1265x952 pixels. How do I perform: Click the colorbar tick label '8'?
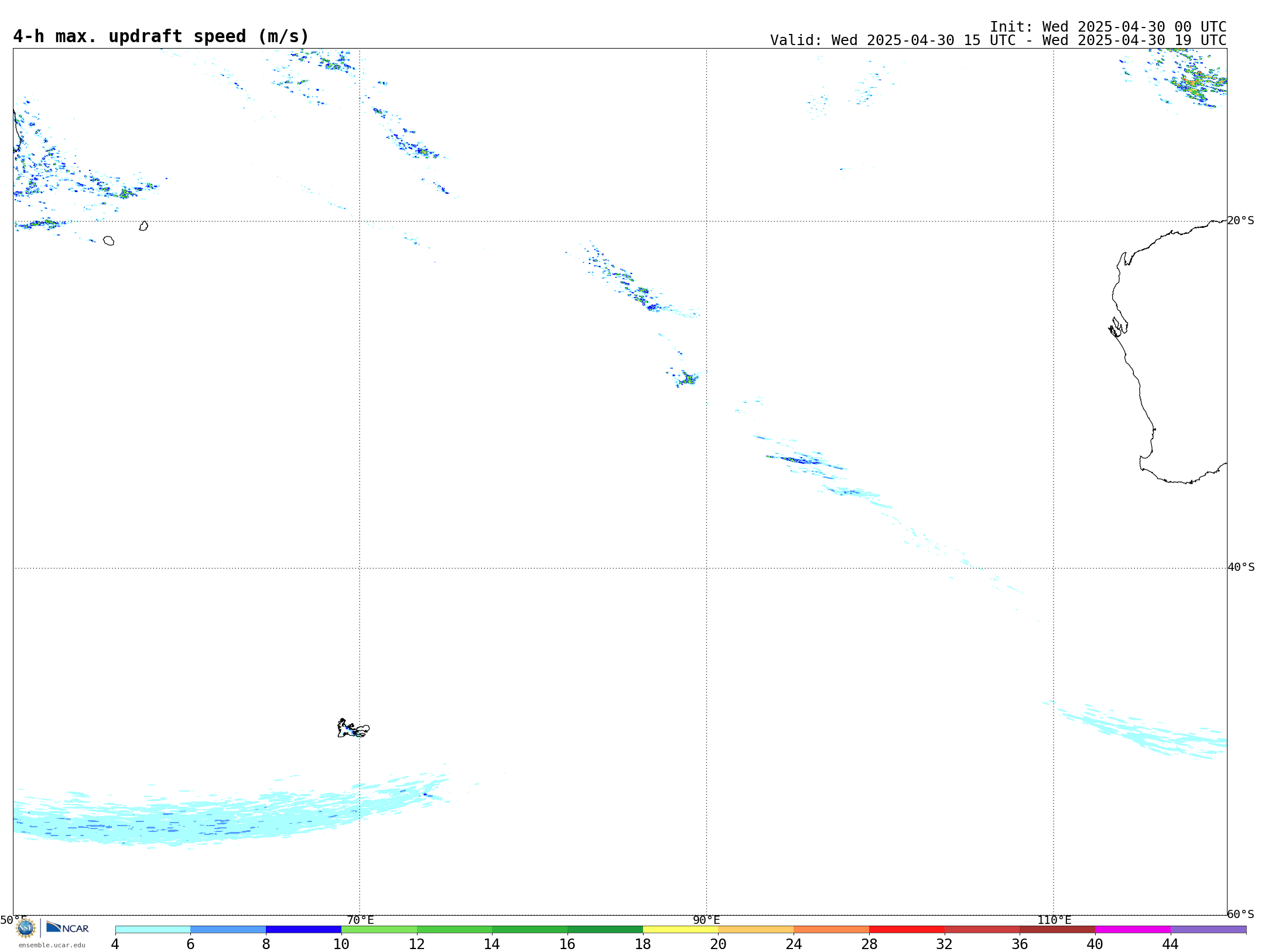[x=266, y=944]
